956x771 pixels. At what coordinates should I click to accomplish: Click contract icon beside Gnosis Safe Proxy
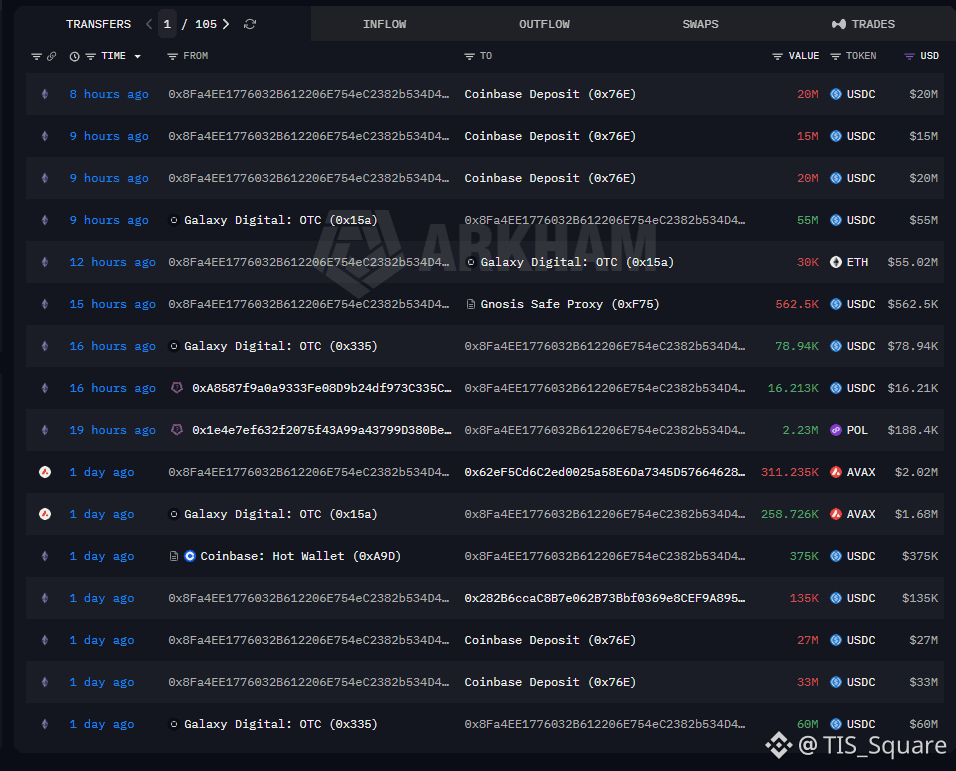[471, 305]
